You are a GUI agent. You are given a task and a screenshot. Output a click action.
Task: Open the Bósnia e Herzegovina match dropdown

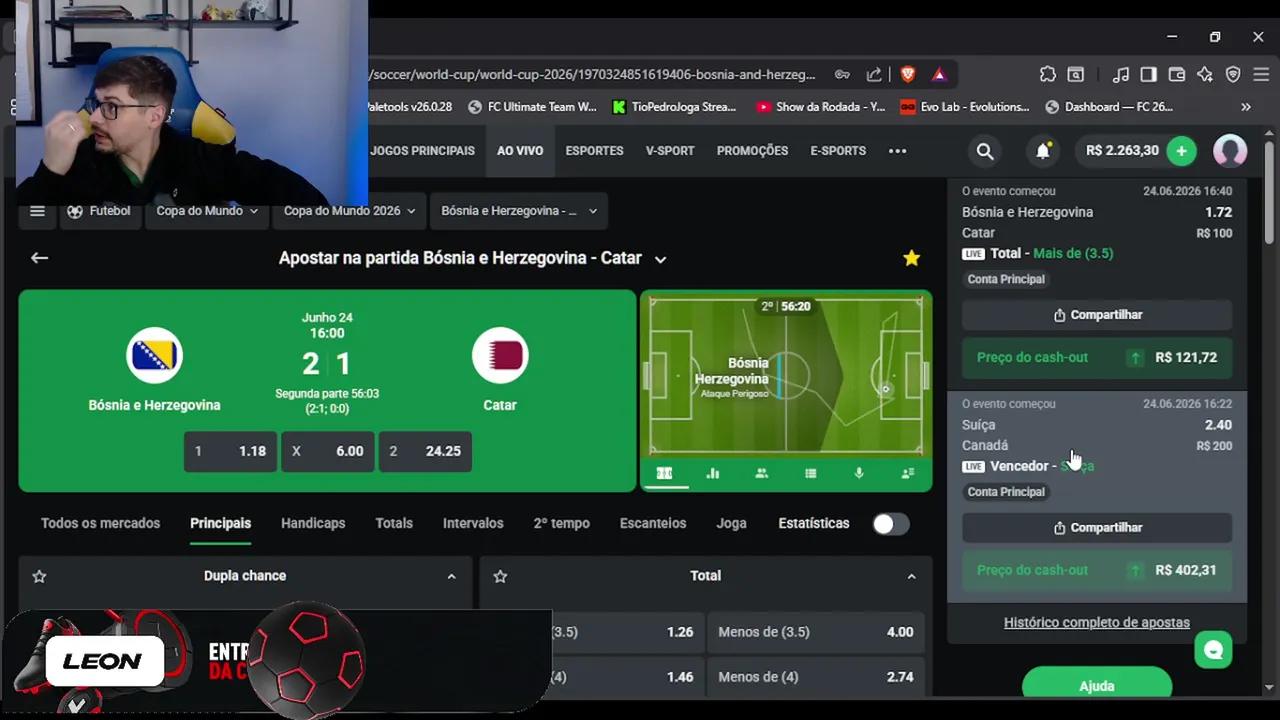pos(519,211)
